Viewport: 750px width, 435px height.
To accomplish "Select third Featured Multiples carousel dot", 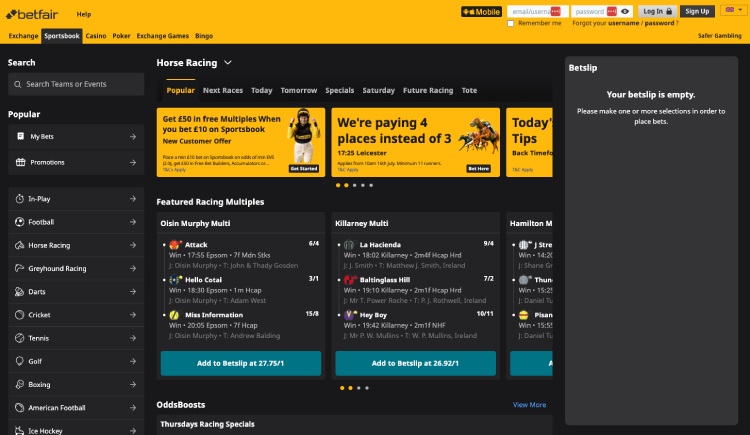I will (359, 388).
